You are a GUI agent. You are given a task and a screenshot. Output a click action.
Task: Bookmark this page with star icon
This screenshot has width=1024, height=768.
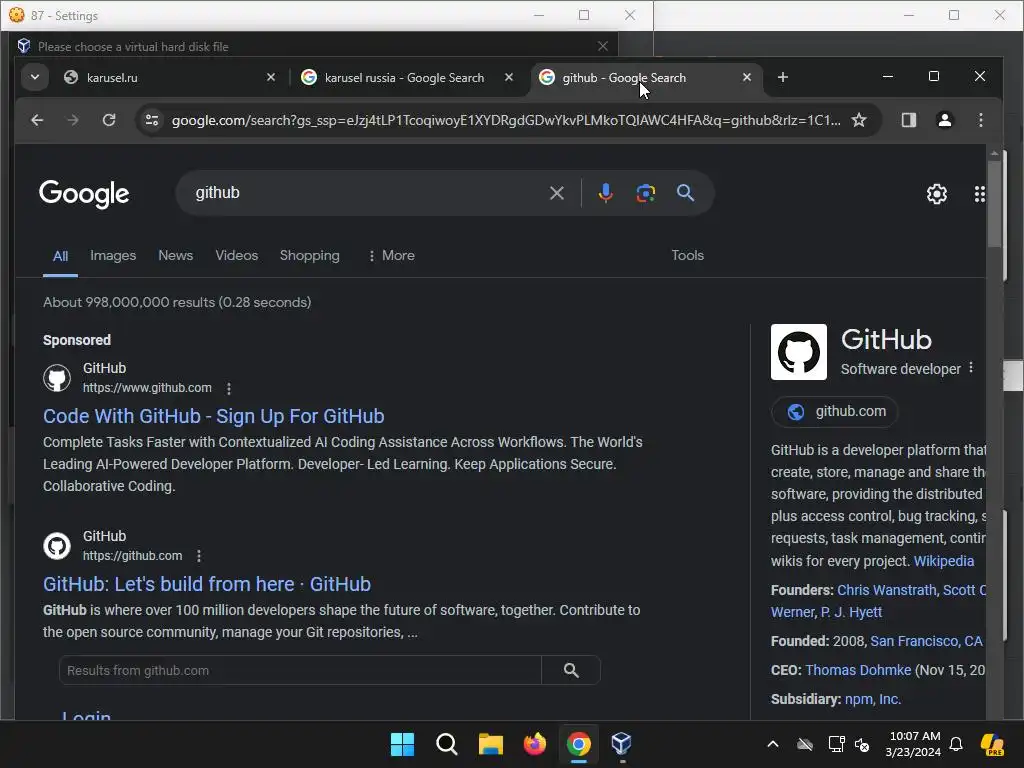(859, 120)
